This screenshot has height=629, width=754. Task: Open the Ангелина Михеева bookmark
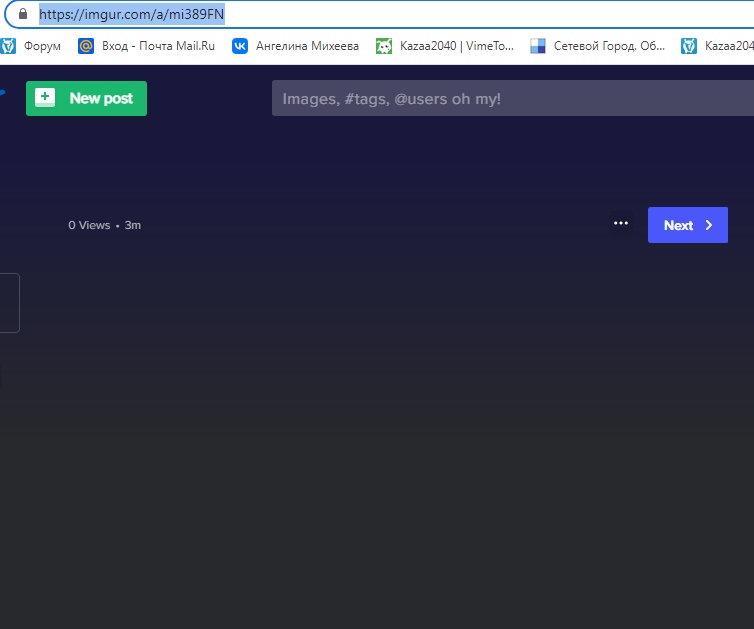click(x=307, y=46)
